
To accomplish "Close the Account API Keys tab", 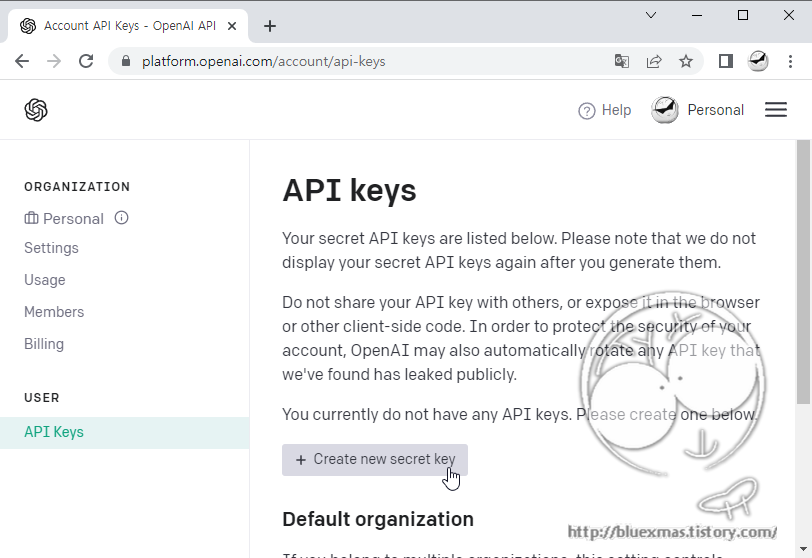I will [x=232, y=26].
